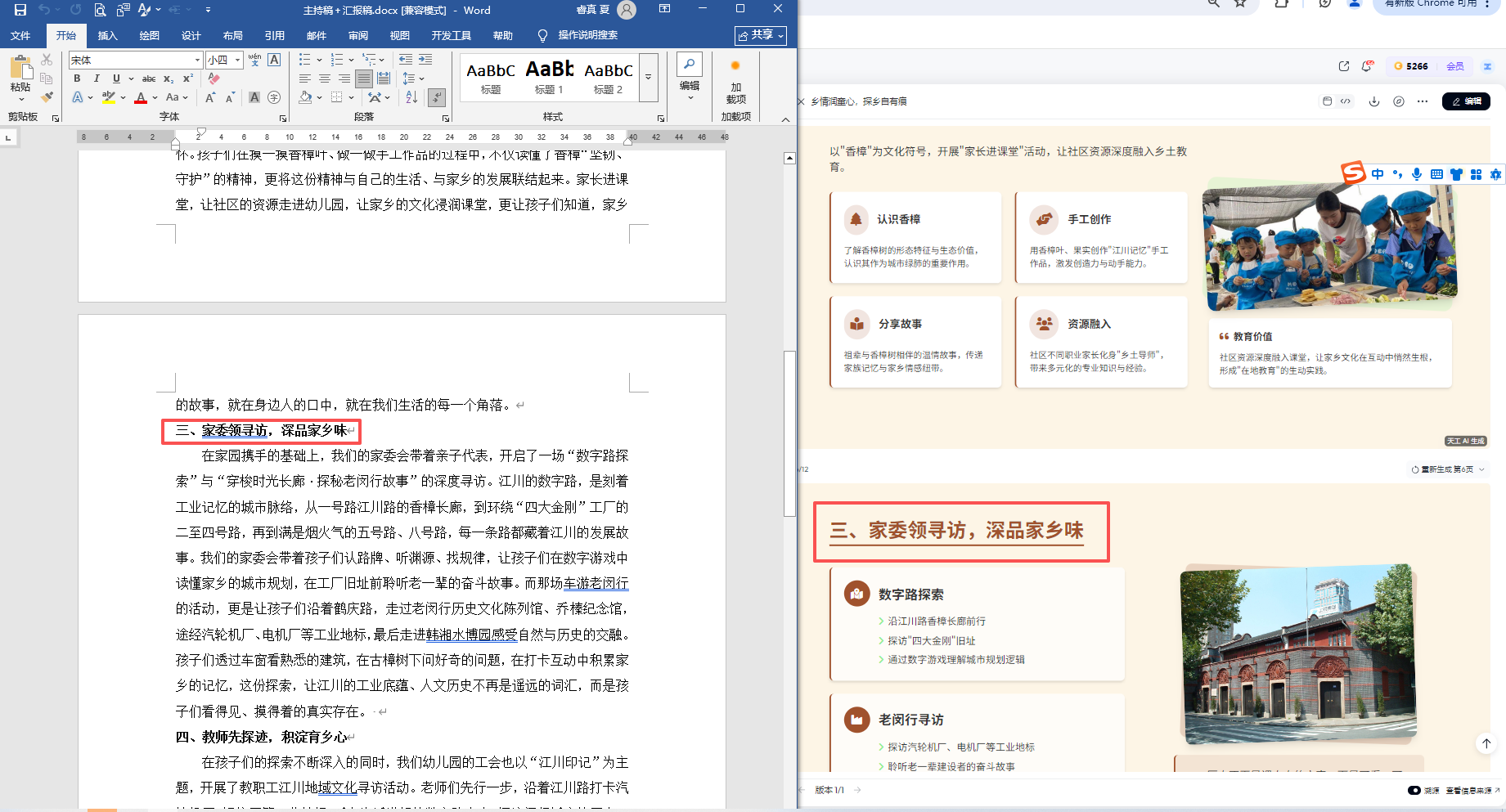This screenshot has height=812, width=1506.
Task: Open the Sogou soft keyboard icon
Action: [1436, 174]
